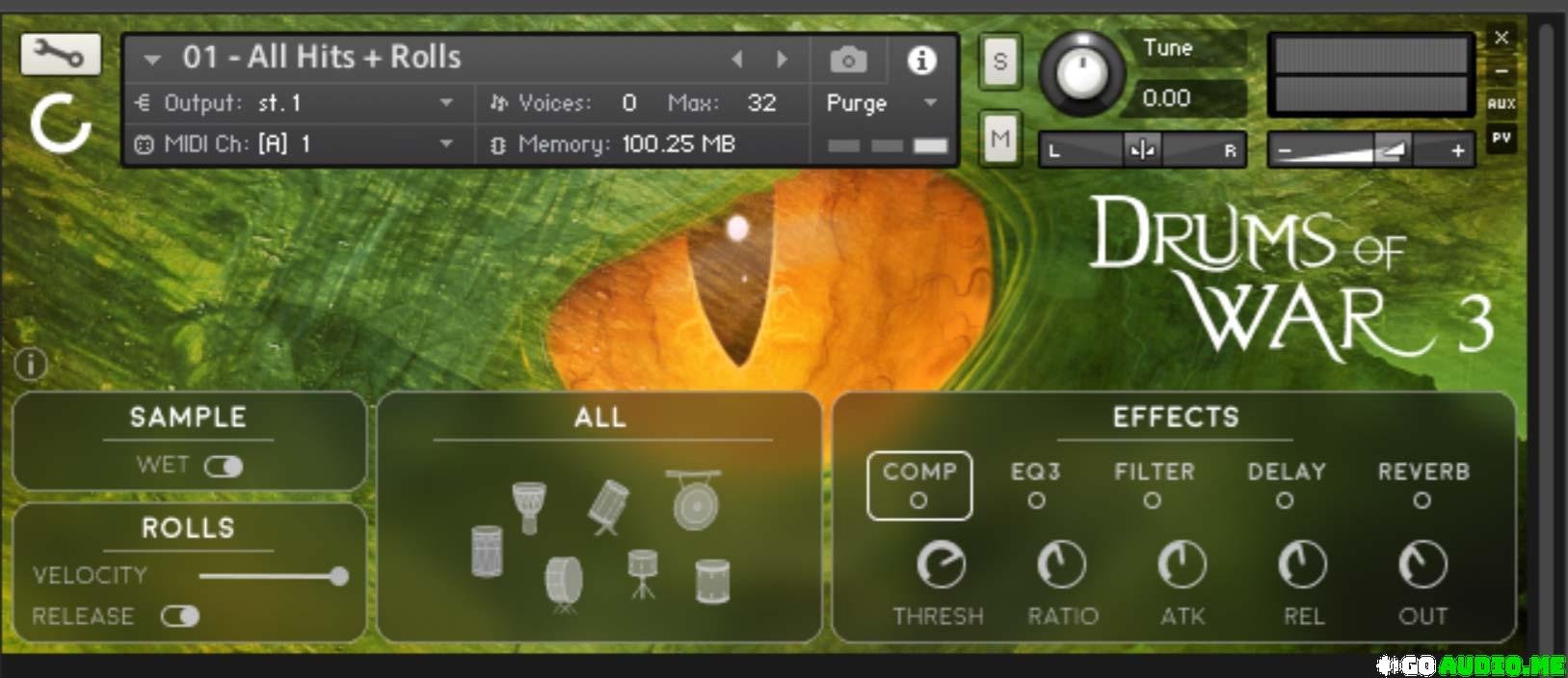Viewport: 1568px width, 678px height.
Task: Expand the Output st.1 dropdown
Action: (446, 102)
